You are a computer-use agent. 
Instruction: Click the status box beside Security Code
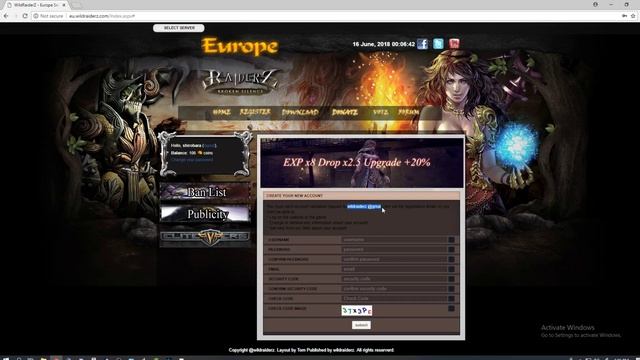[x=451, y=279]
